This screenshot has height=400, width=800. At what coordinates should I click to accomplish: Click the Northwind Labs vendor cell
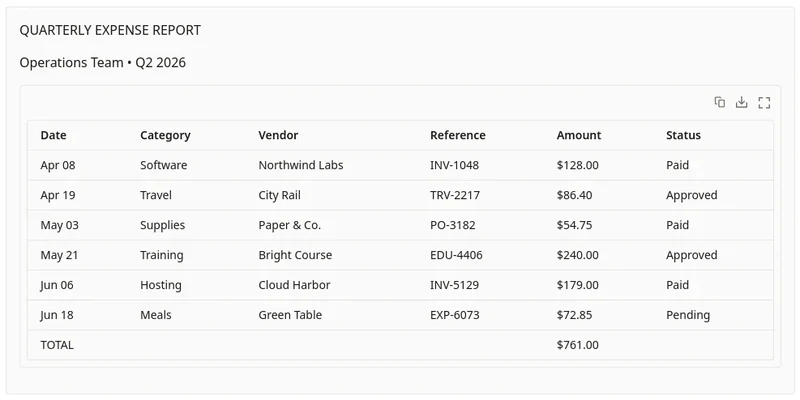[x=301, y=165]
